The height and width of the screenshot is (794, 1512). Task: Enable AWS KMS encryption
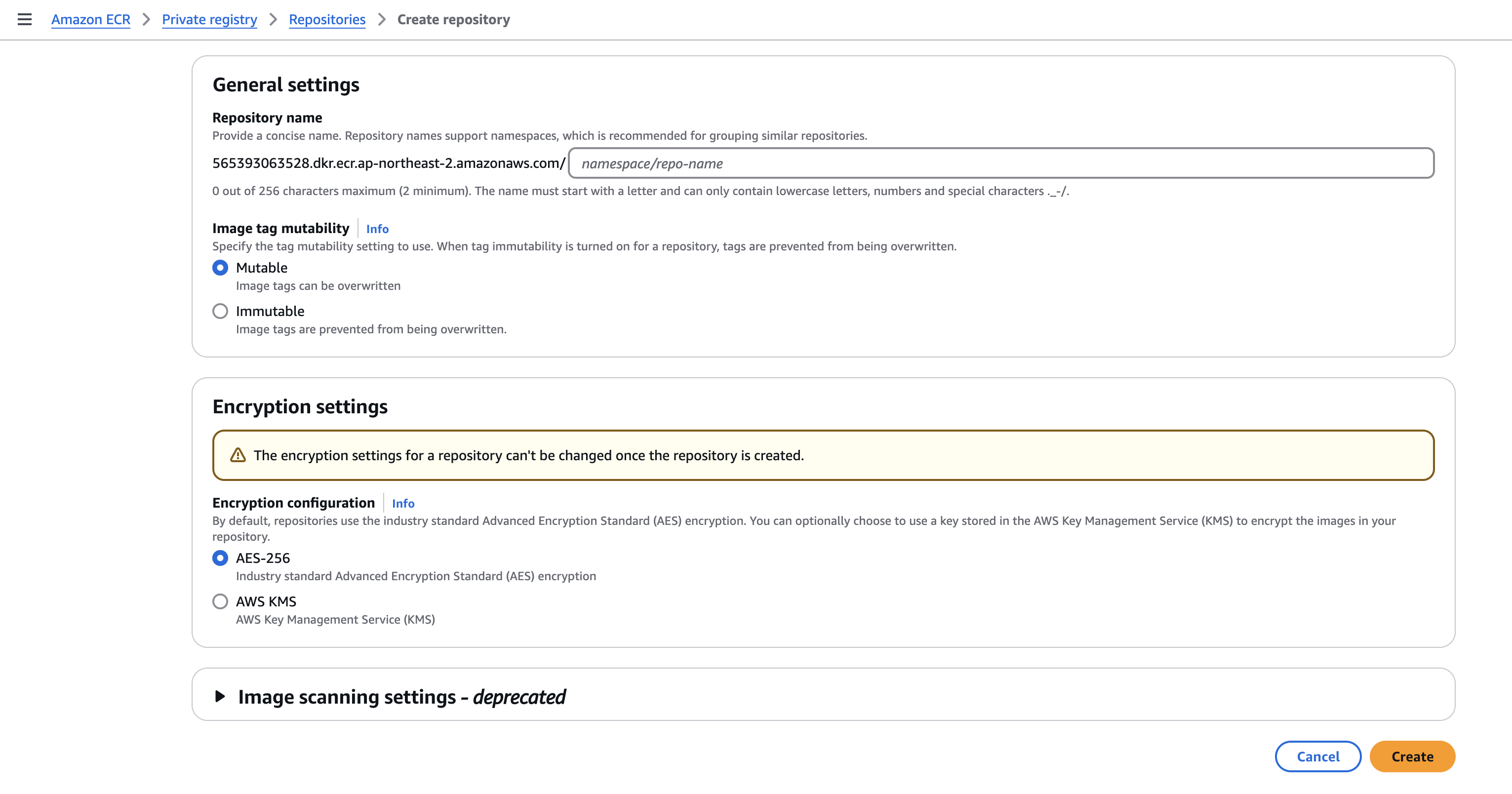pyautogui.click(x=220, y=601)
